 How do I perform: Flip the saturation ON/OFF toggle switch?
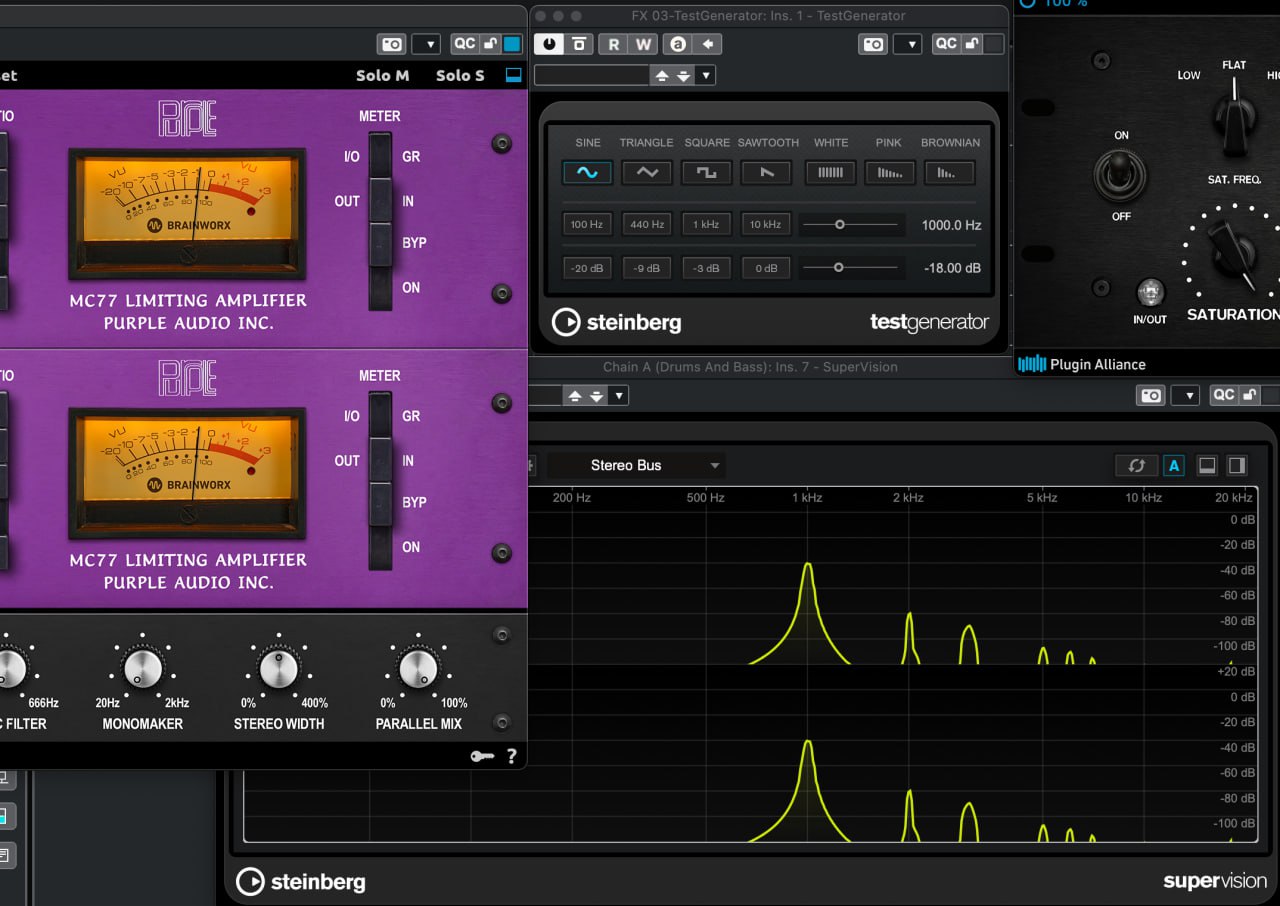click(1121, 175)
